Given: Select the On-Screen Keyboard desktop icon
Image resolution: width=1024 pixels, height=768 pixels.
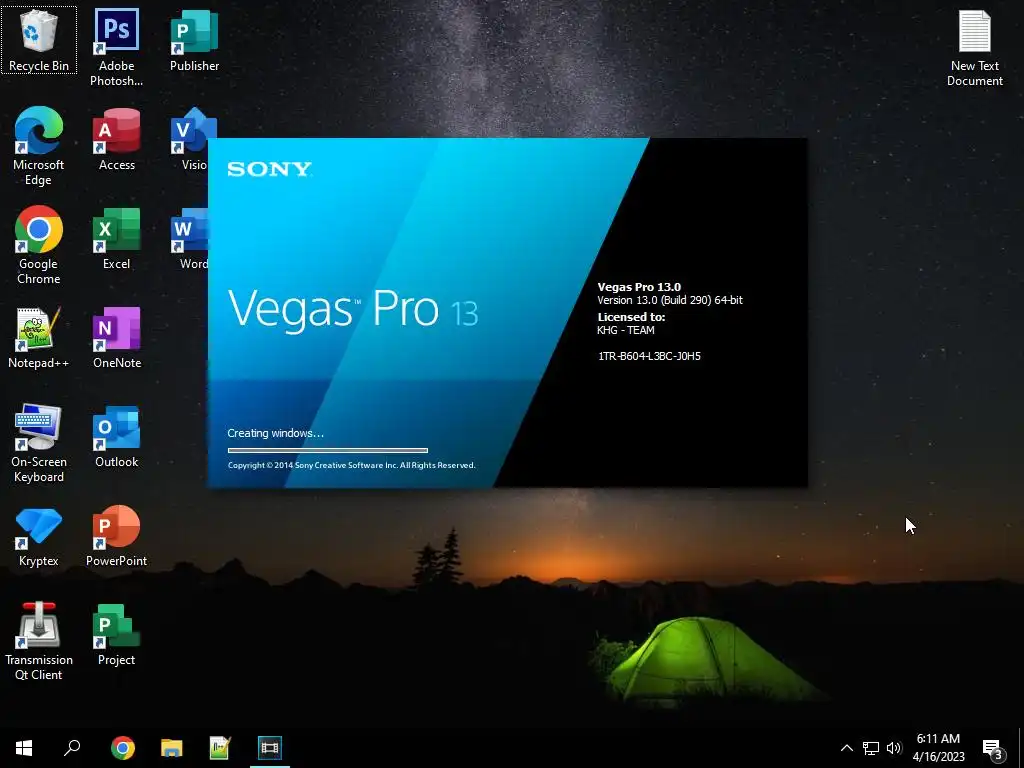Looking at the screenshot, I should (39, 443).
